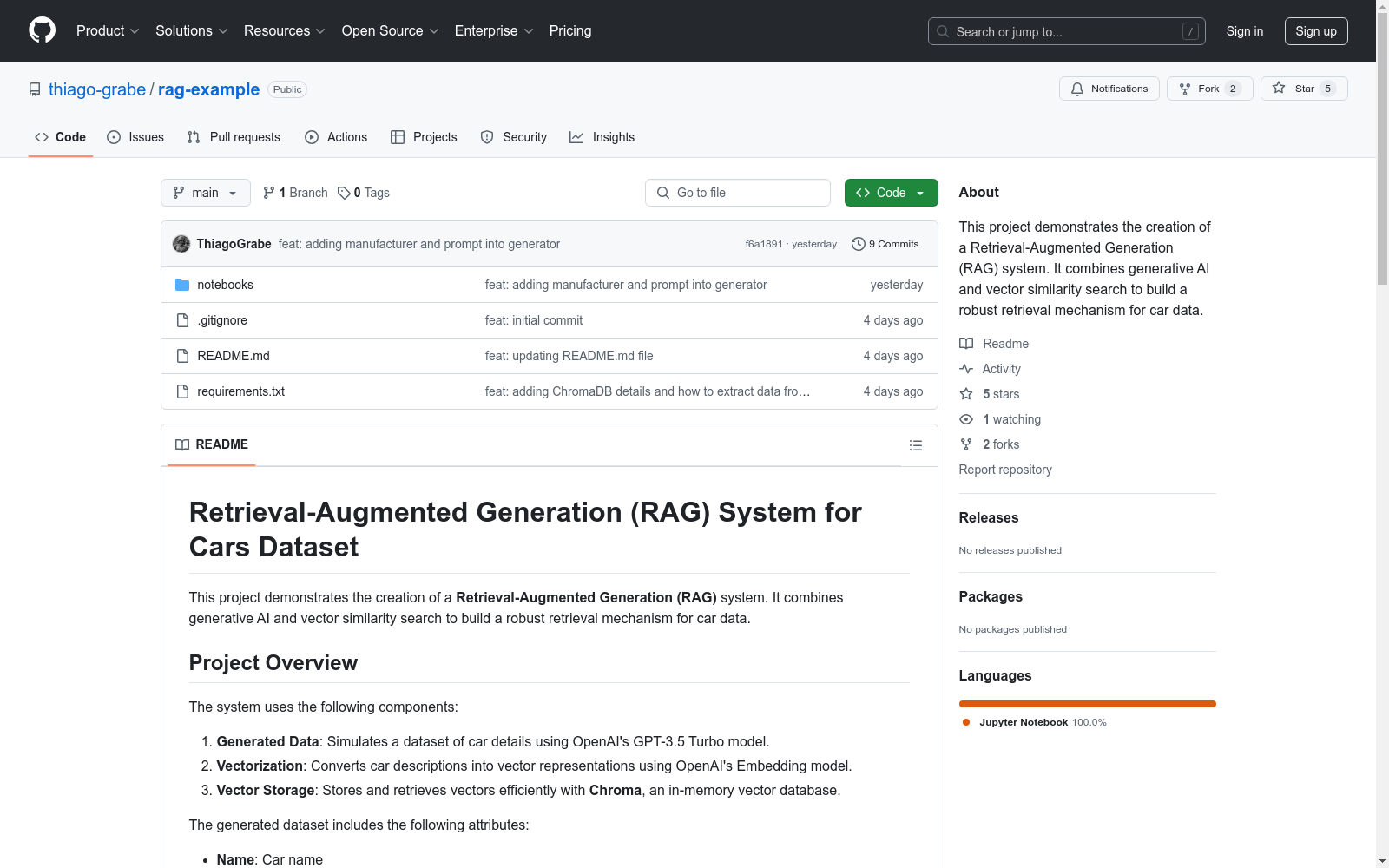Viewport: 1389px width, 868px height.
Task: Click the search magnifier icon in top bar
Action: pos(943,31)
